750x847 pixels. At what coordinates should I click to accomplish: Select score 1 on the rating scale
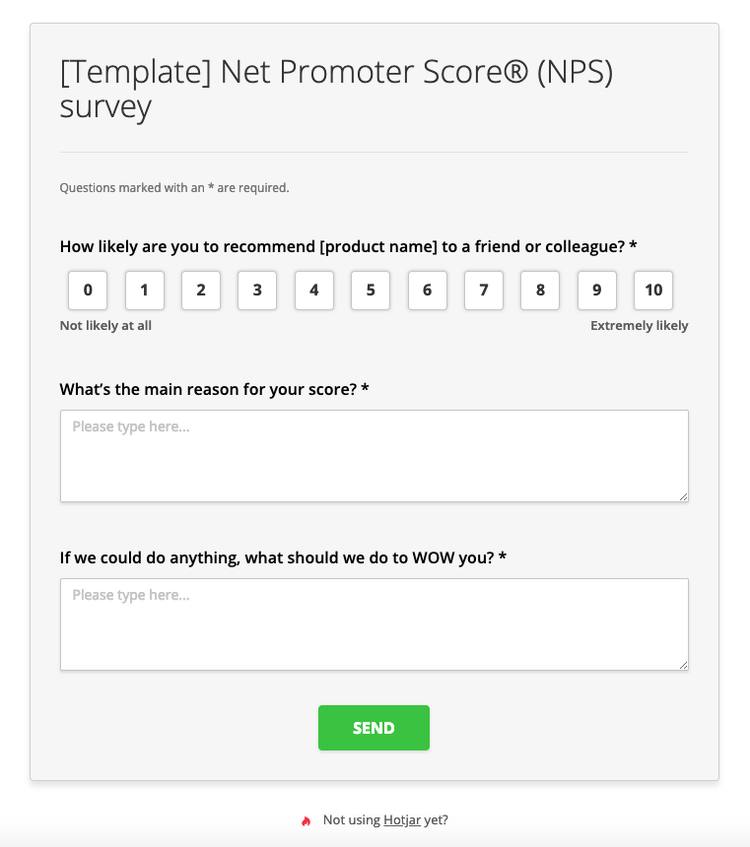coord(144,290)
